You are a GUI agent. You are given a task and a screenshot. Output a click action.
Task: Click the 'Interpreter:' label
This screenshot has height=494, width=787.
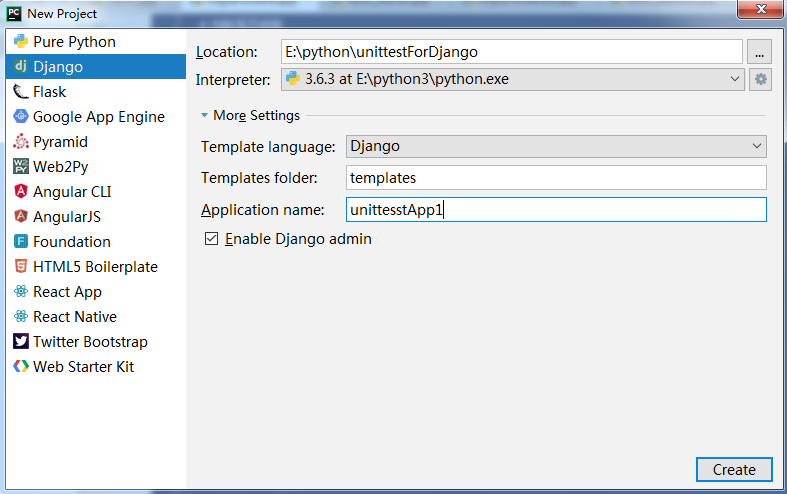tap(233, 80)
